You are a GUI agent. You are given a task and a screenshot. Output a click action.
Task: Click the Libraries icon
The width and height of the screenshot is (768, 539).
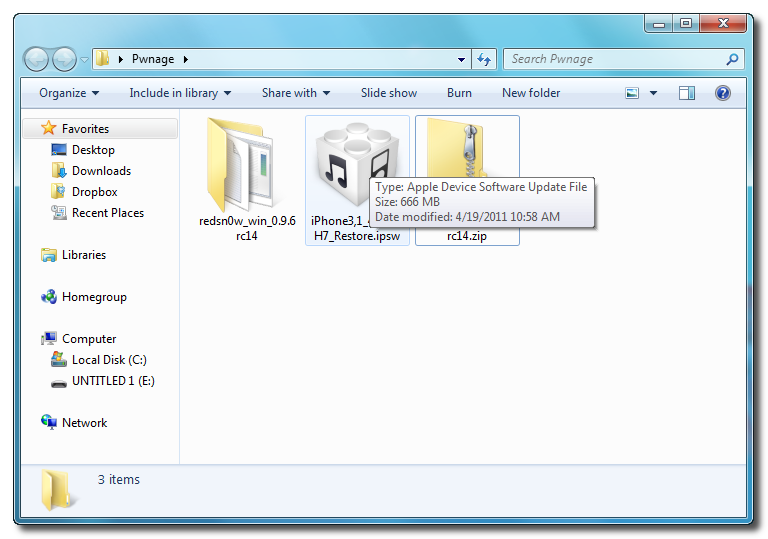(48, 255)
